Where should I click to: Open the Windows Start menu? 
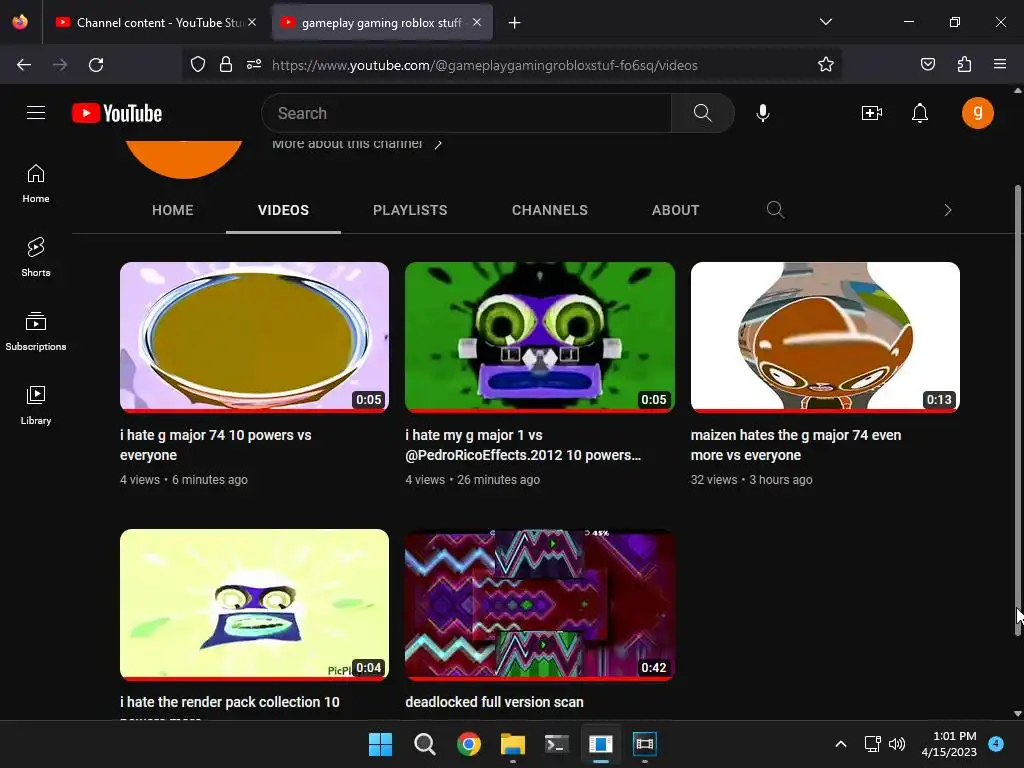click(x=380, y=744)
